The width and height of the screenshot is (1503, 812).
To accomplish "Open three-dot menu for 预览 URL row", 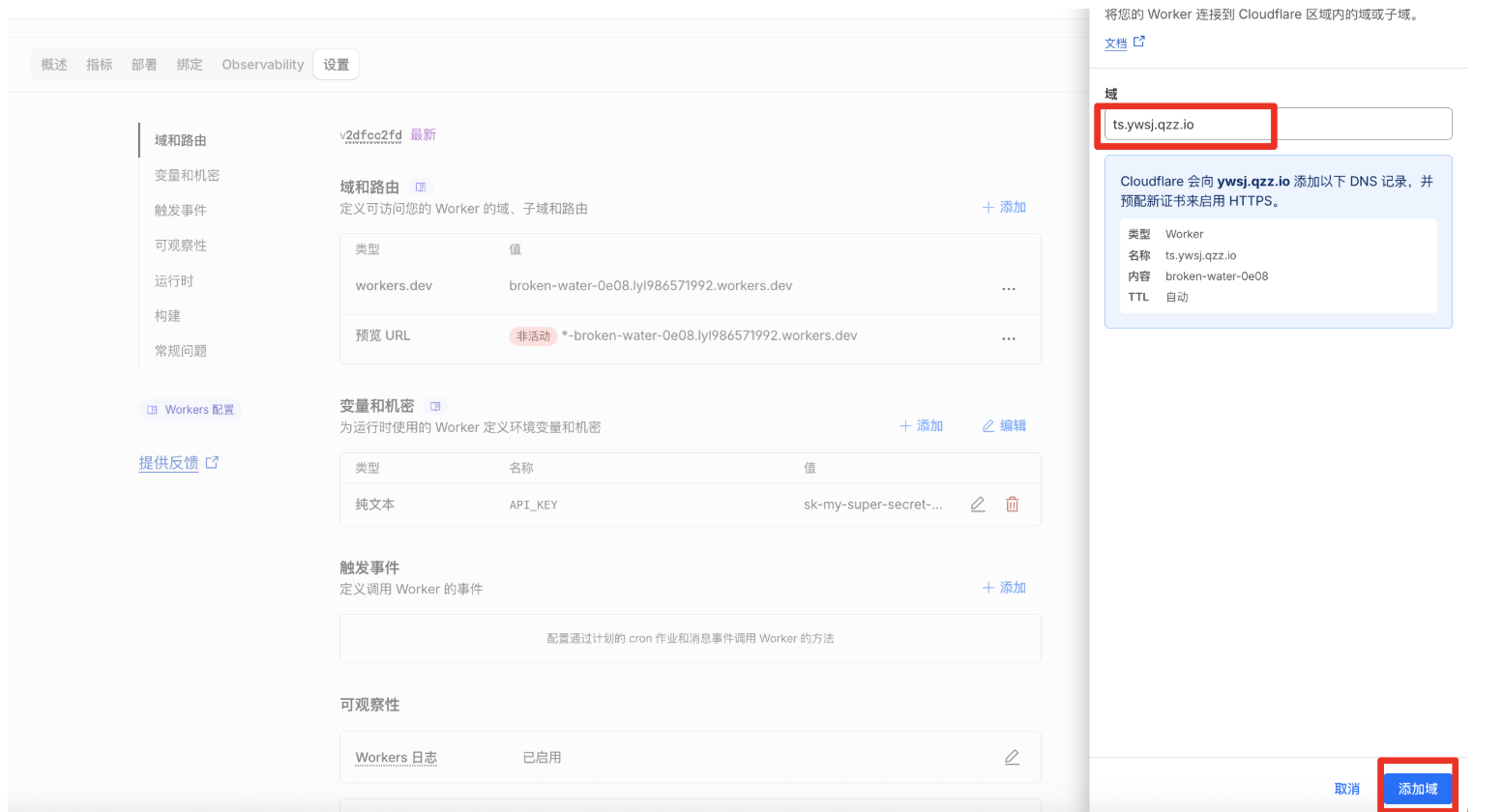I will (1009, 338).
